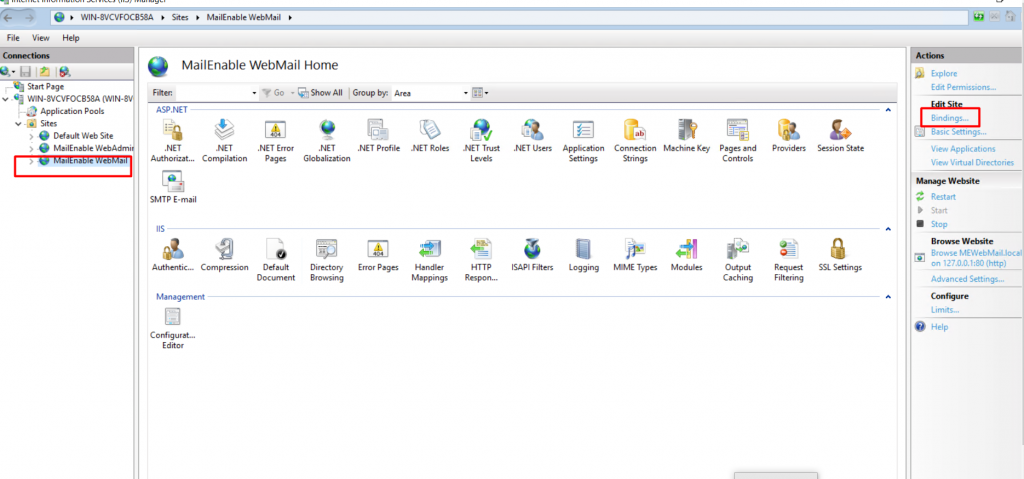Open the Filter combo box dropdown
Screen dimensions: 1024x479
click(255, 93)
